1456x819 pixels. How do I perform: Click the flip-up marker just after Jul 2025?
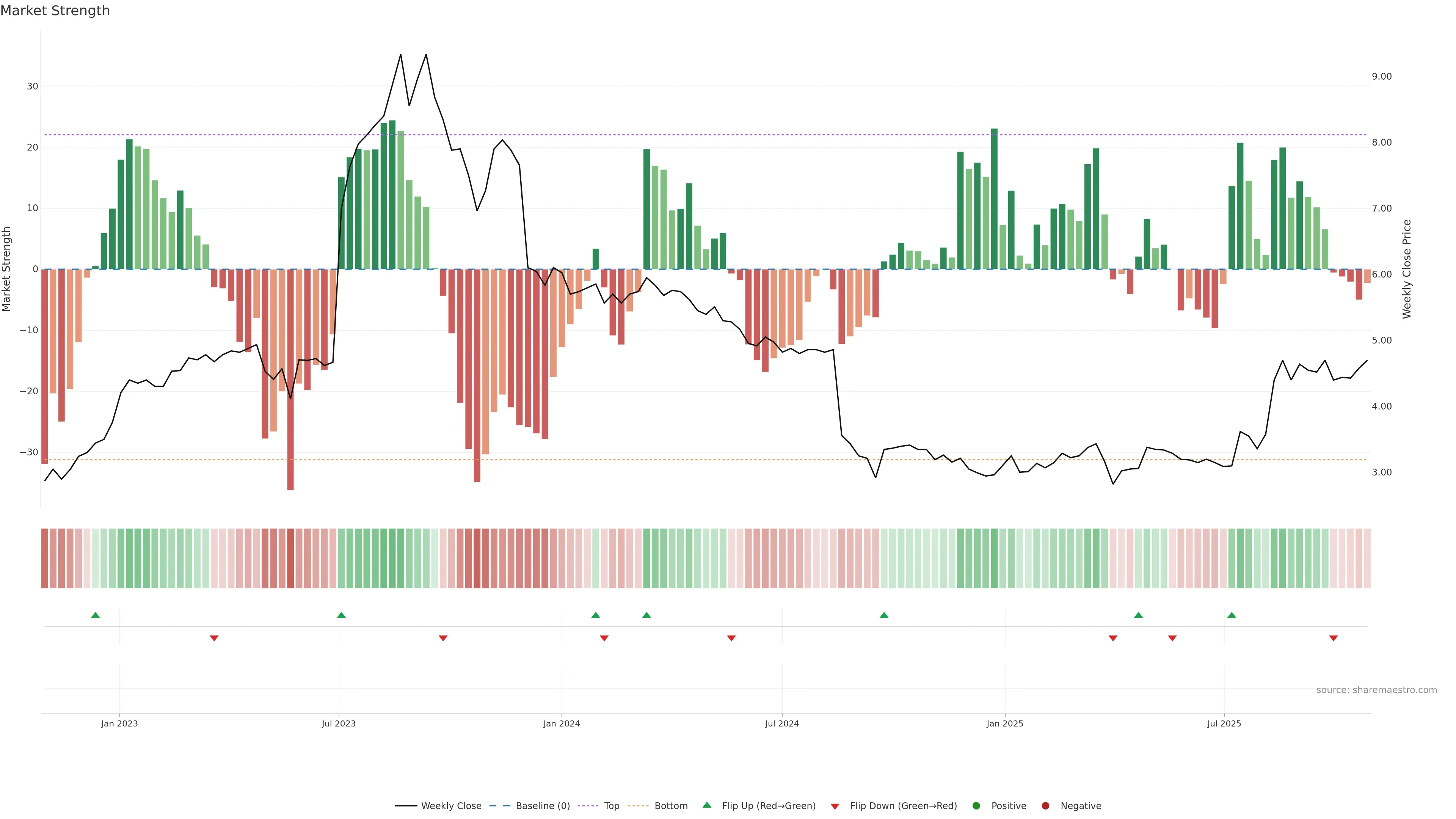1232,615
